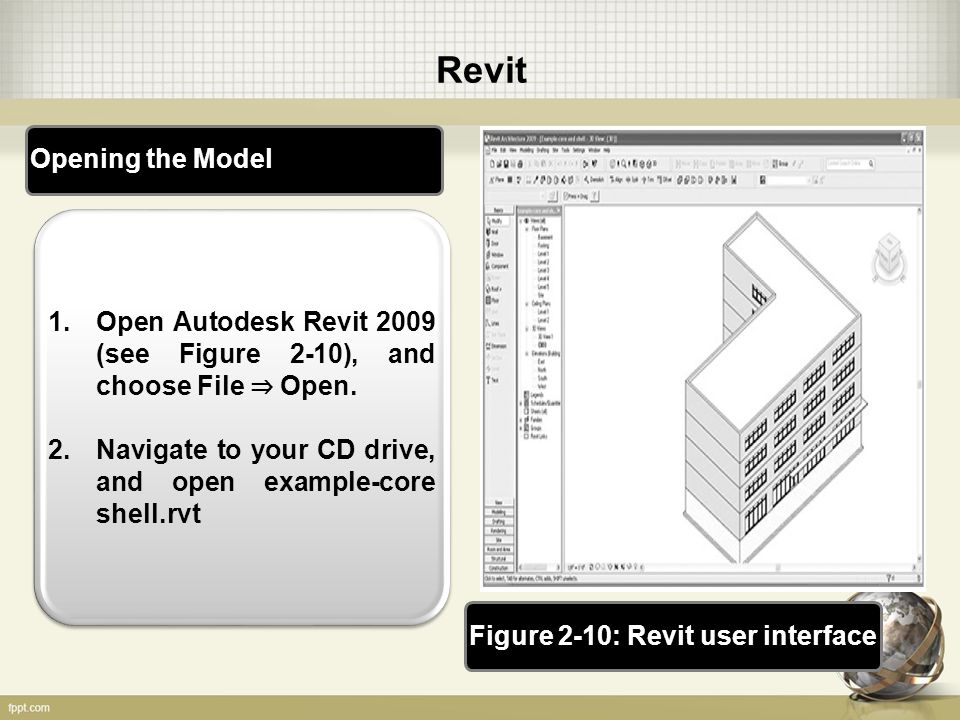960x720 pixels.
Task: Click the Project Browser horizontal scrollbar
Action: click(x=539, y=568)
